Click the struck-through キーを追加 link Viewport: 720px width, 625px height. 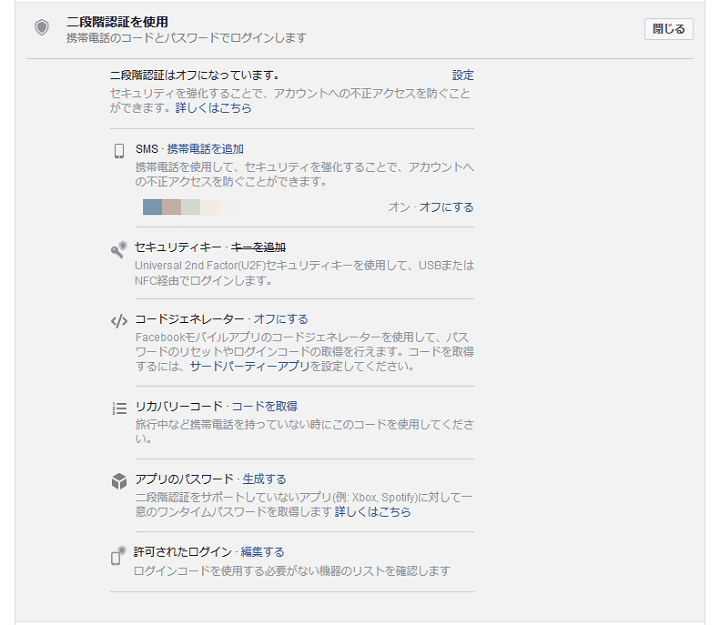[258, 248]
